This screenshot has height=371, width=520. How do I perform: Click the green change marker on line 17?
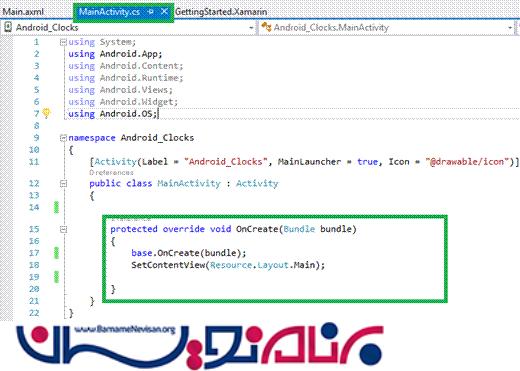(x=56, y=253)
